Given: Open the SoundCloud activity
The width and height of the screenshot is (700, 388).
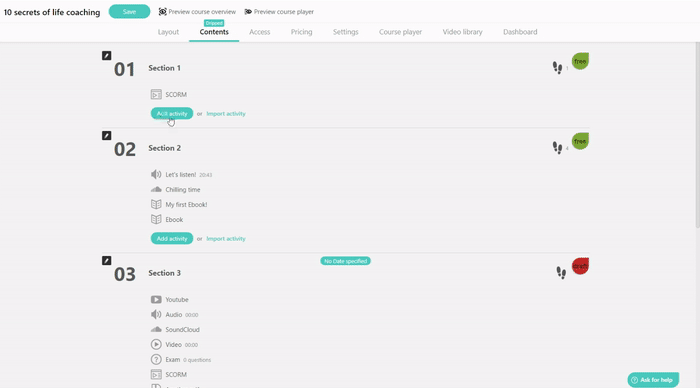Looking at the screenshot, I should pyautogui.click(x=182, y=330).
